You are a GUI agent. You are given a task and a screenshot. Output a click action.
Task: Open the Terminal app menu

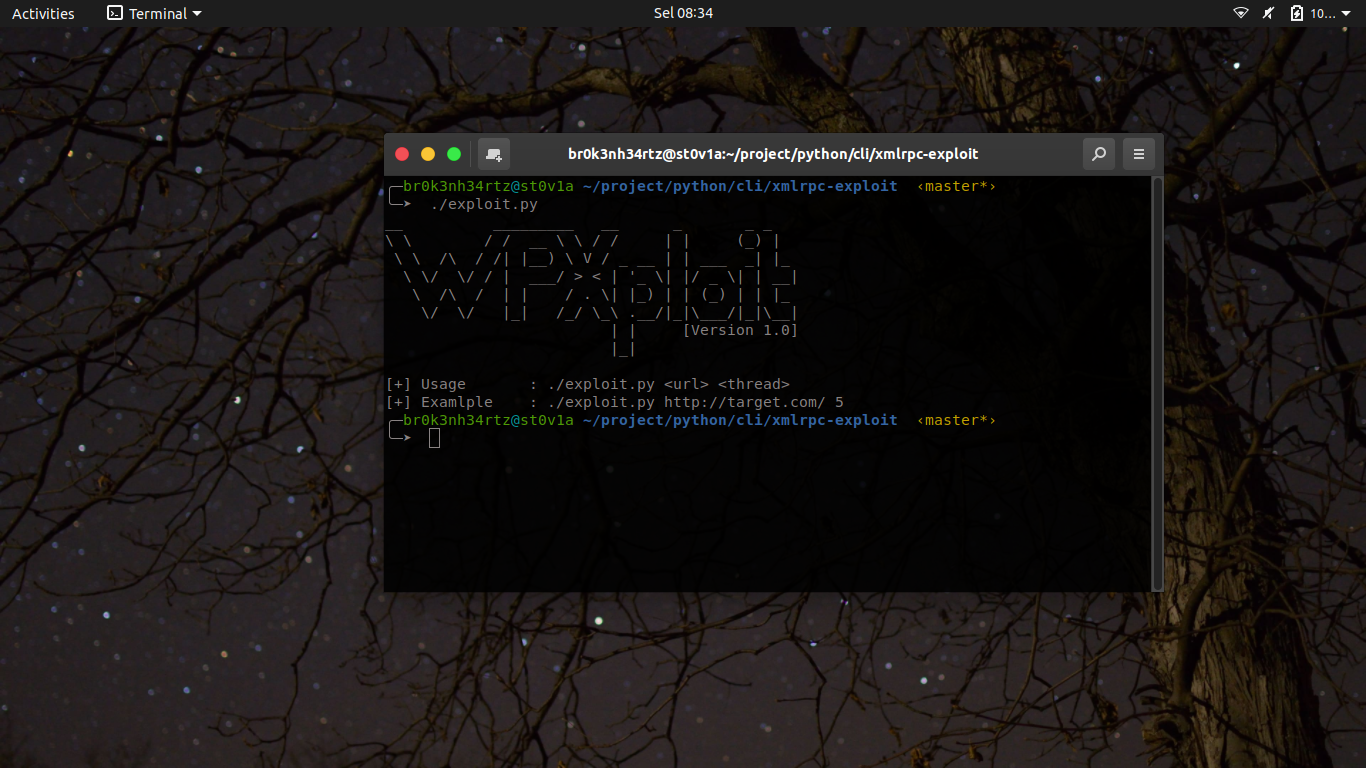(154, 13)
